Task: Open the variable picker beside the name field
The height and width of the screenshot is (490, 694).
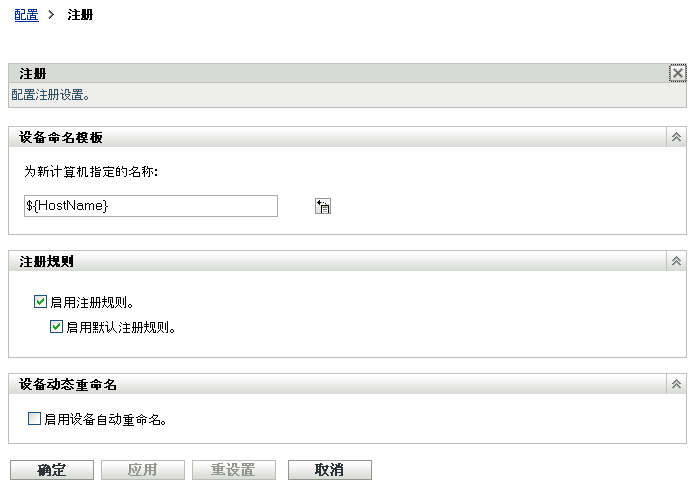Action: [322, 206]
